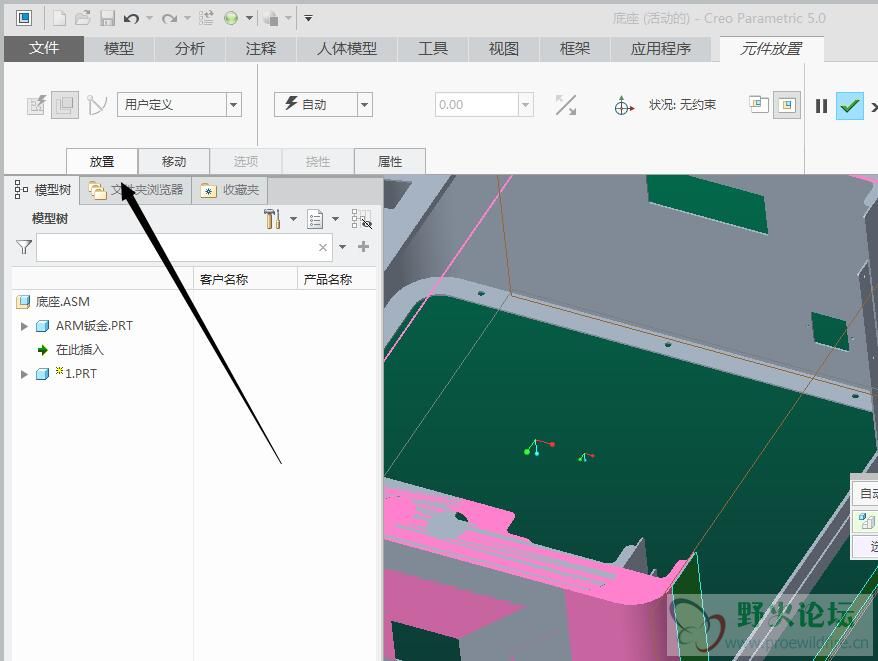The image size is (878, 661).
Task: Click the 0.00 offset value field
Action: (477, 105)
